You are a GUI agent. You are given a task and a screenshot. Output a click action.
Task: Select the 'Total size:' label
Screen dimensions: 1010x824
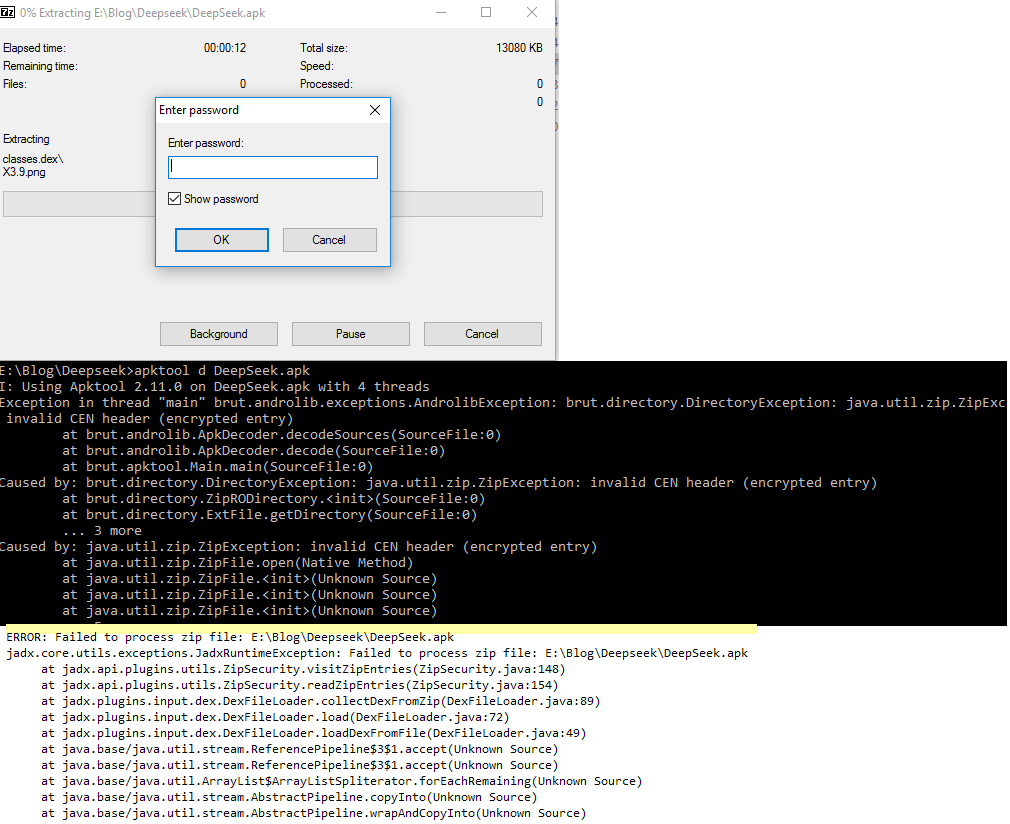click(x=324, y=48)
